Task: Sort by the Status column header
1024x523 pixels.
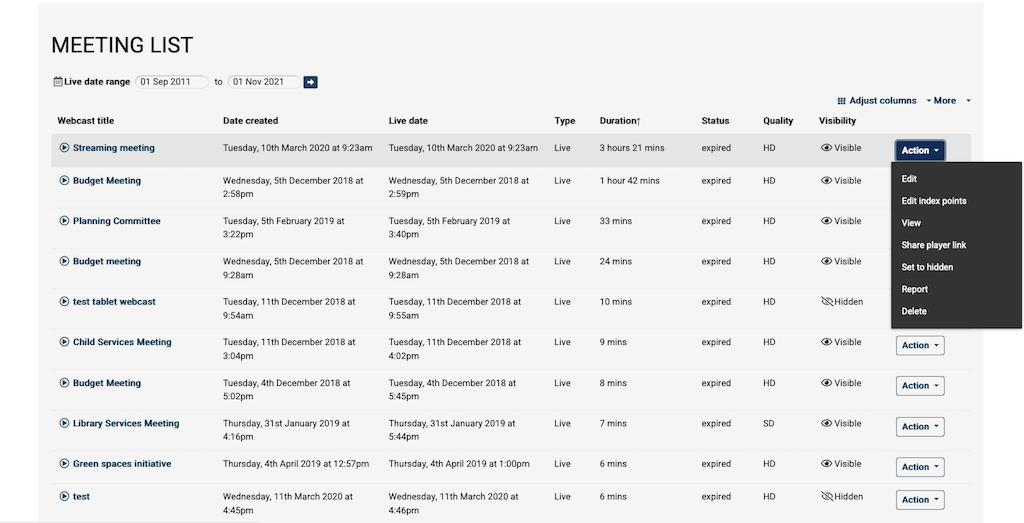Action: (715, 121)
